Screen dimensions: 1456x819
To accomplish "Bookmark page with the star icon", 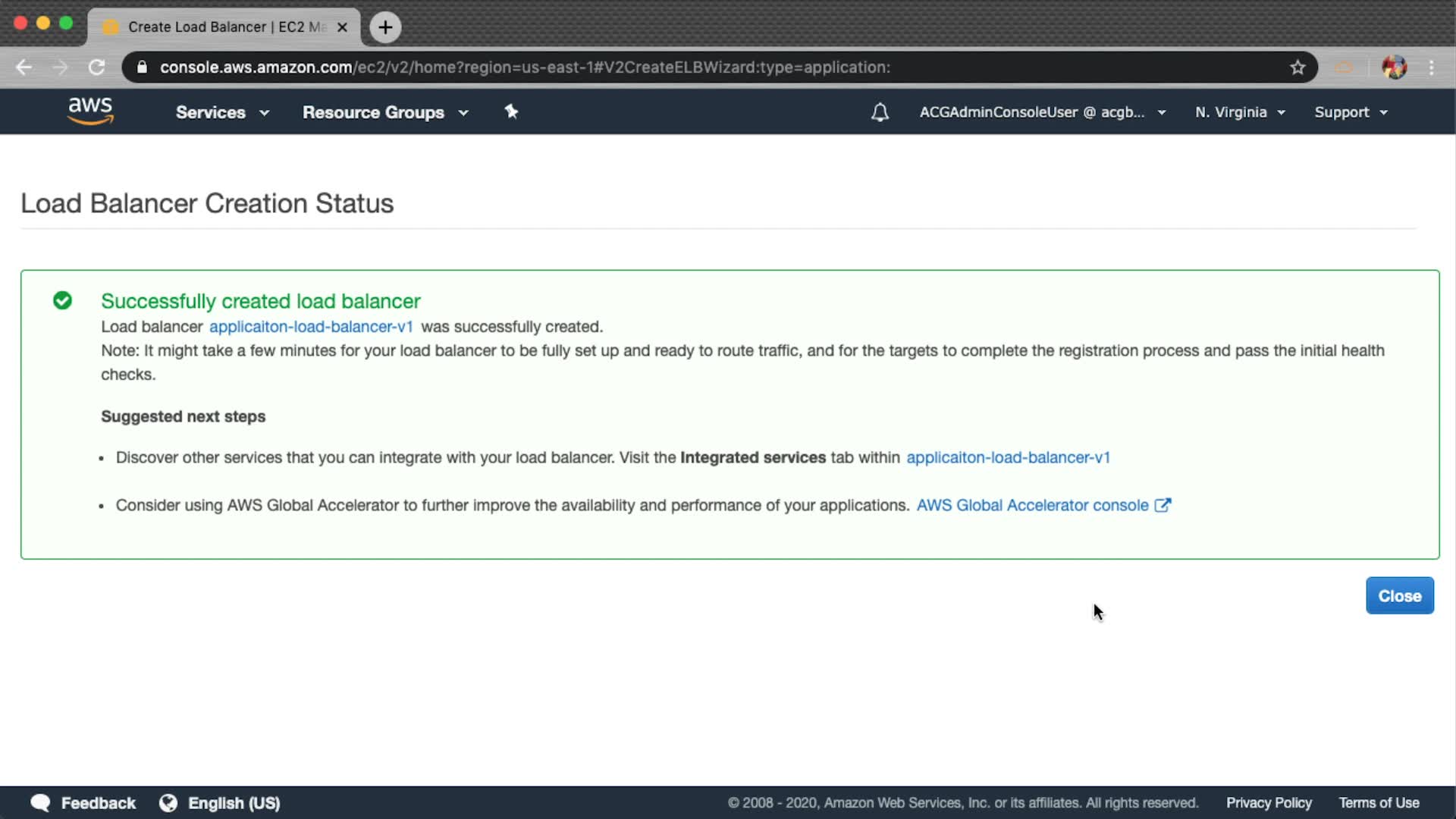I will click(x=1298, y=67).
